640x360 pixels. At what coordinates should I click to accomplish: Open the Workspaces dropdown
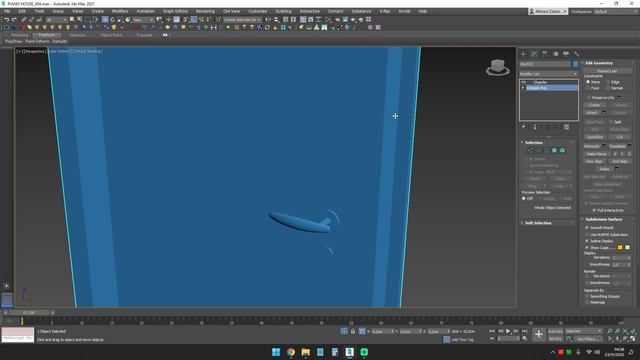pyautogui.click(x=616, y=12)
